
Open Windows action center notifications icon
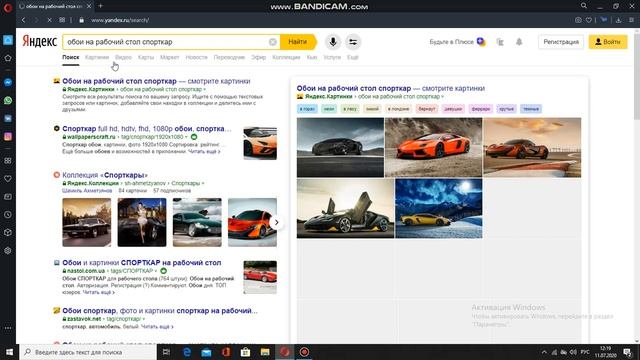[x=627, y=352]
